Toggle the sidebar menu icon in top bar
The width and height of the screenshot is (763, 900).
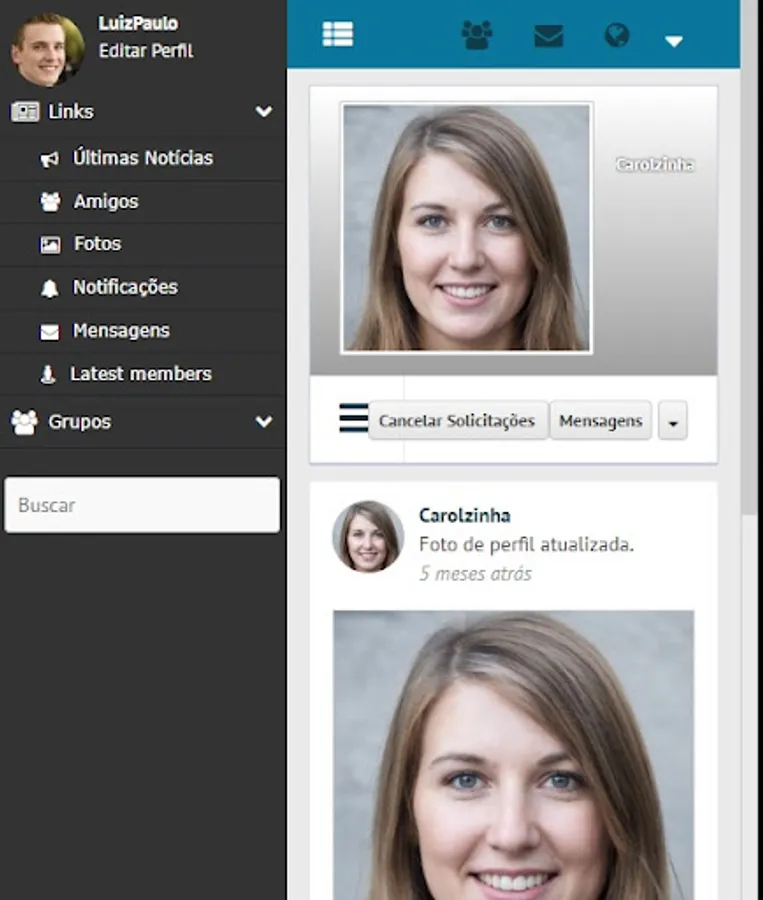[338, 34]
